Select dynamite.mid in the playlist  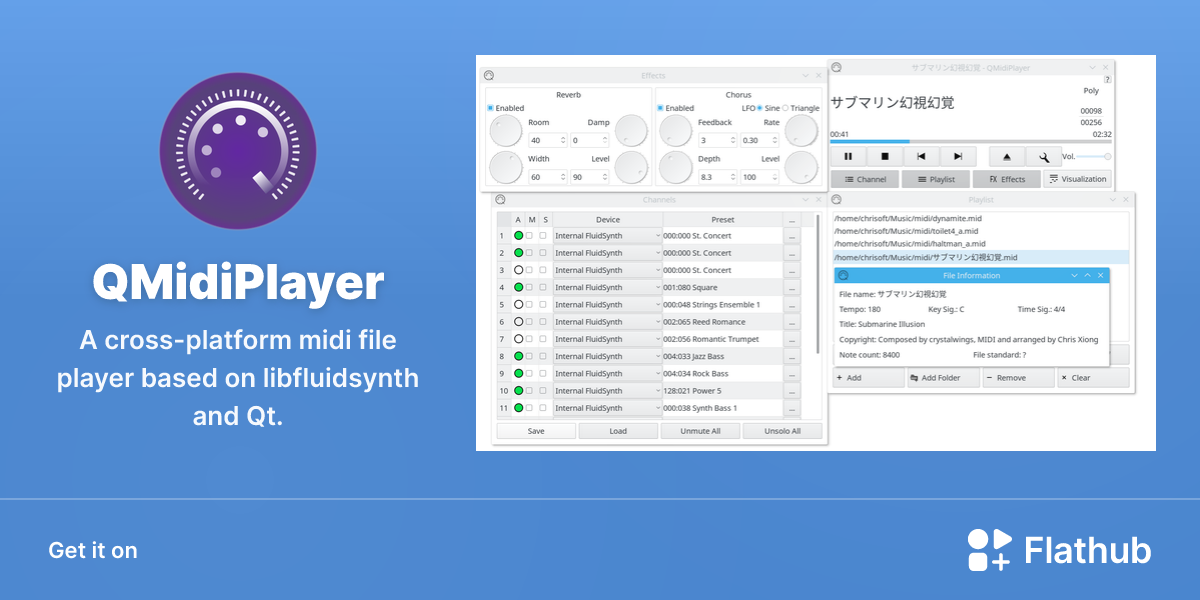(x=980, y=218)
